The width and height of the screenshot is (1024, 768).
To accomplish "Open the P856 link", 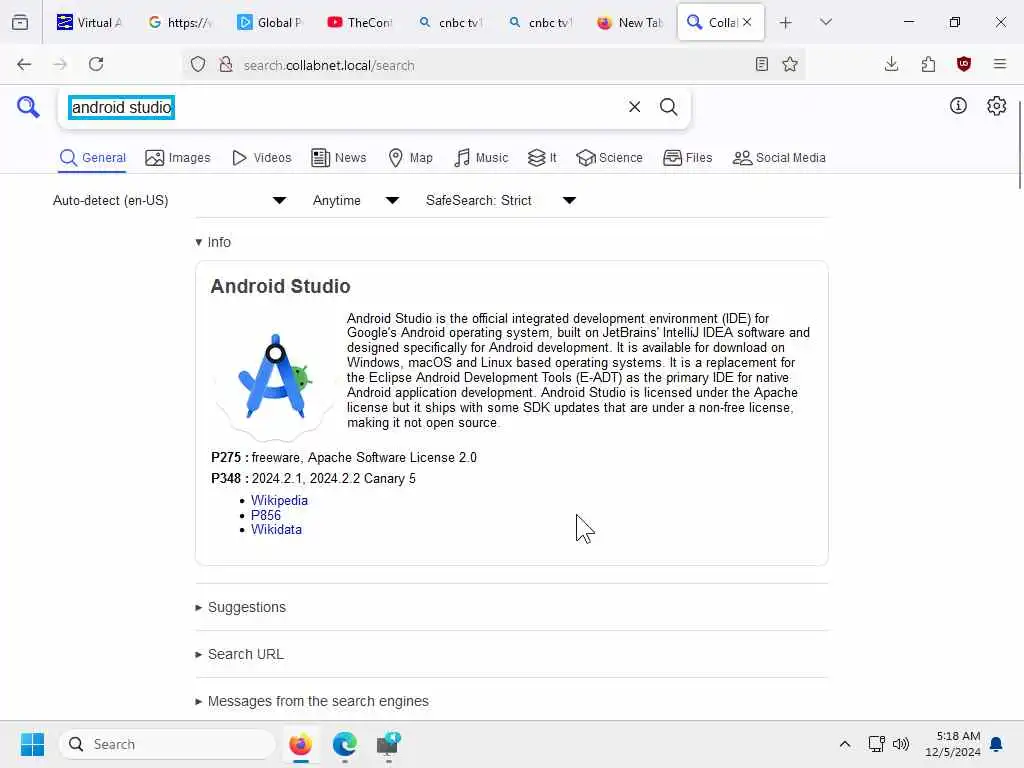I will [266, 515].
